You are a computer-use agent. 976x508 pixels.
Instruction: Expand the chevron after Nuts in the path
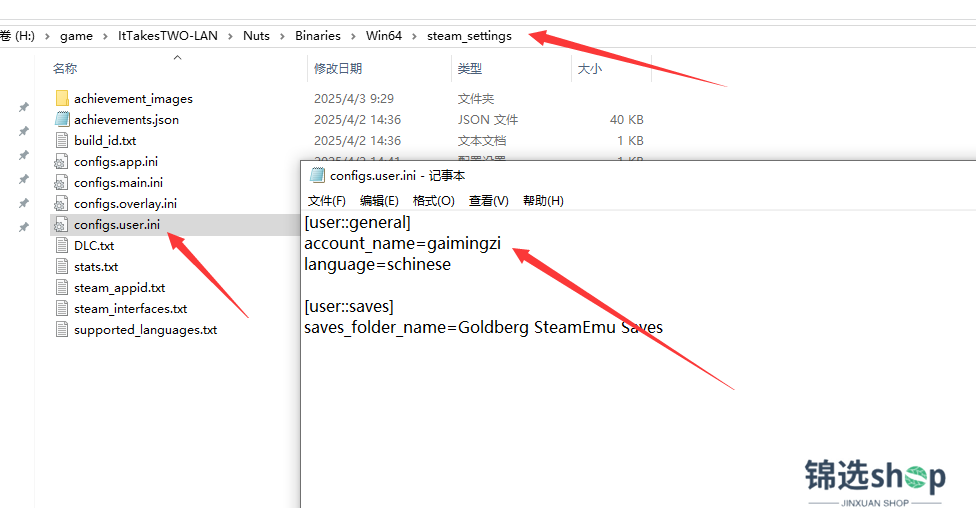coord(282,36)
